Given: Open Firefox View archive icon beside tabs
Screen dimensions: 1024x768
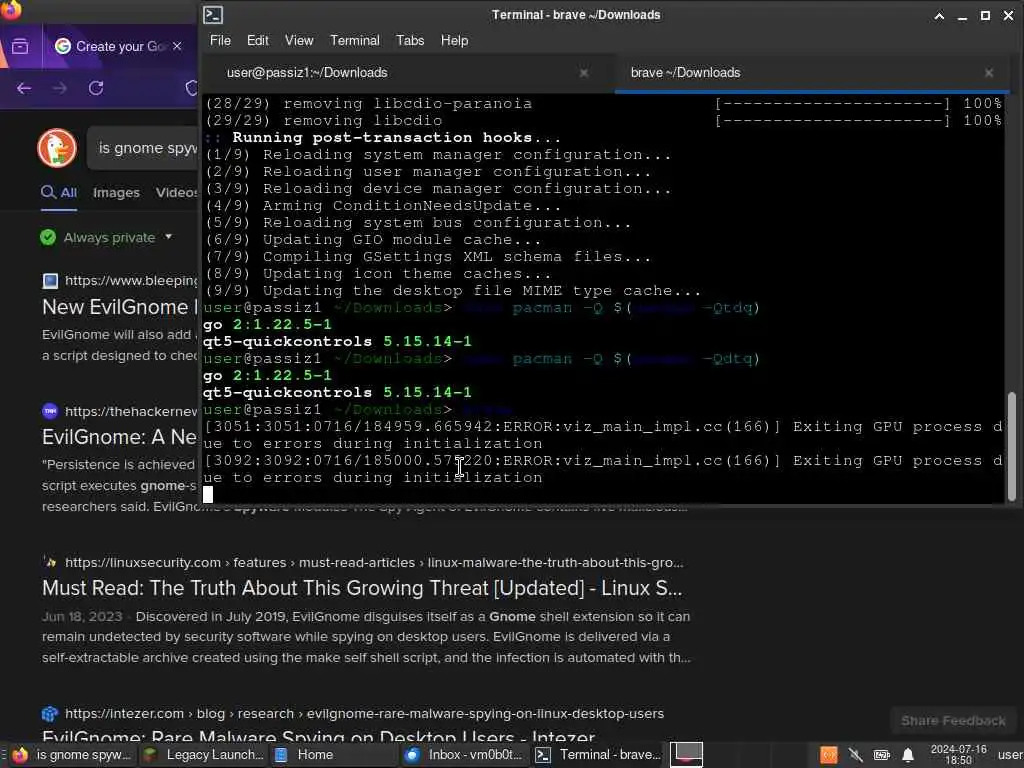Looking at the screenshot, I should 20,46.
